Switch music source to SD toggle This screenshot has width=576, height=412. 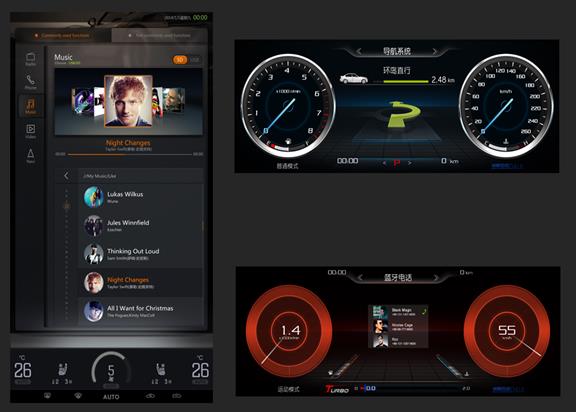[x=180, y=59]
